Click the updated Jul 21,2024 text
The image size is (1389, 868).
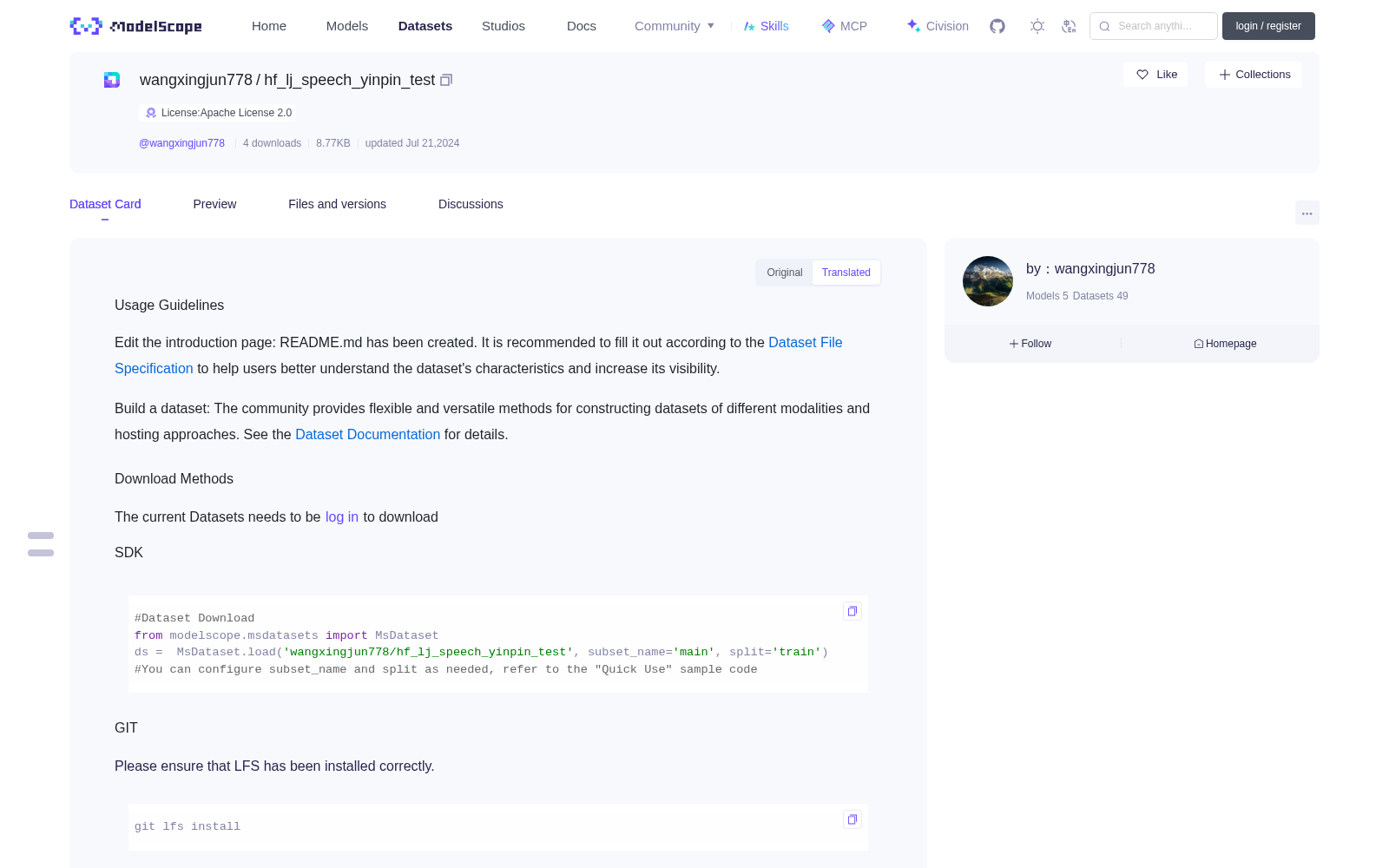(x=412, y=143)
